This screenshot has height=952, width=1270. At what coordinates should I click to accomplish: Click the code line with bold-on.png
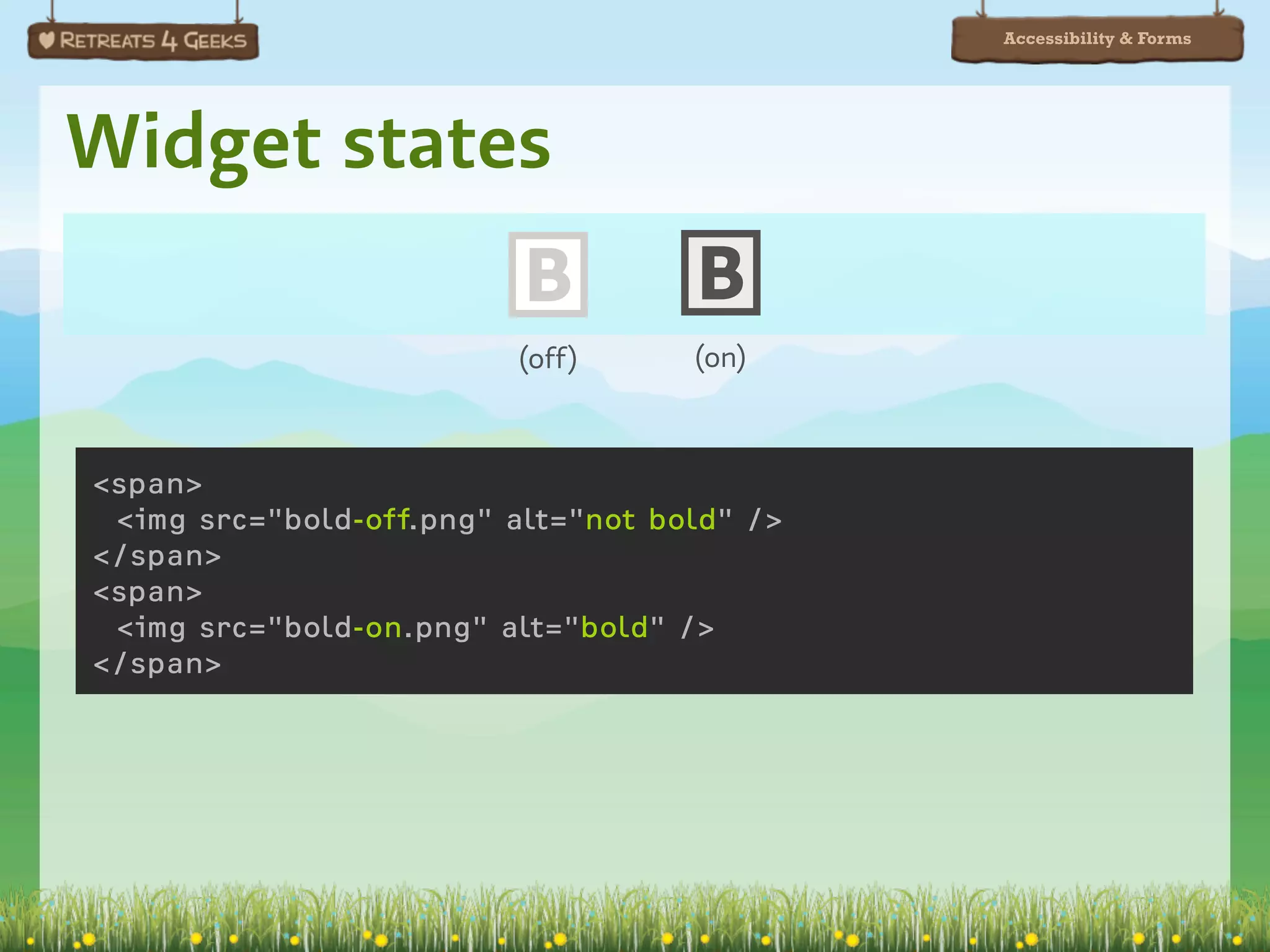pyautogui.click(x=415, y=628)
